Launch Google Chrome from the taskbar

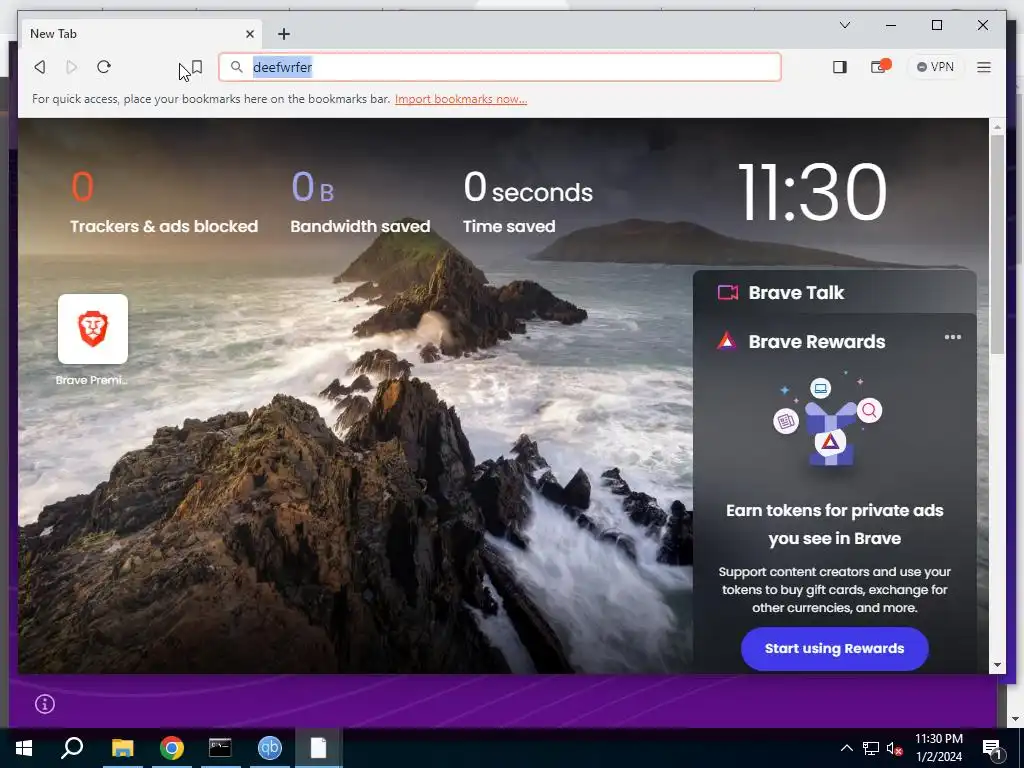tap(172, 748)
